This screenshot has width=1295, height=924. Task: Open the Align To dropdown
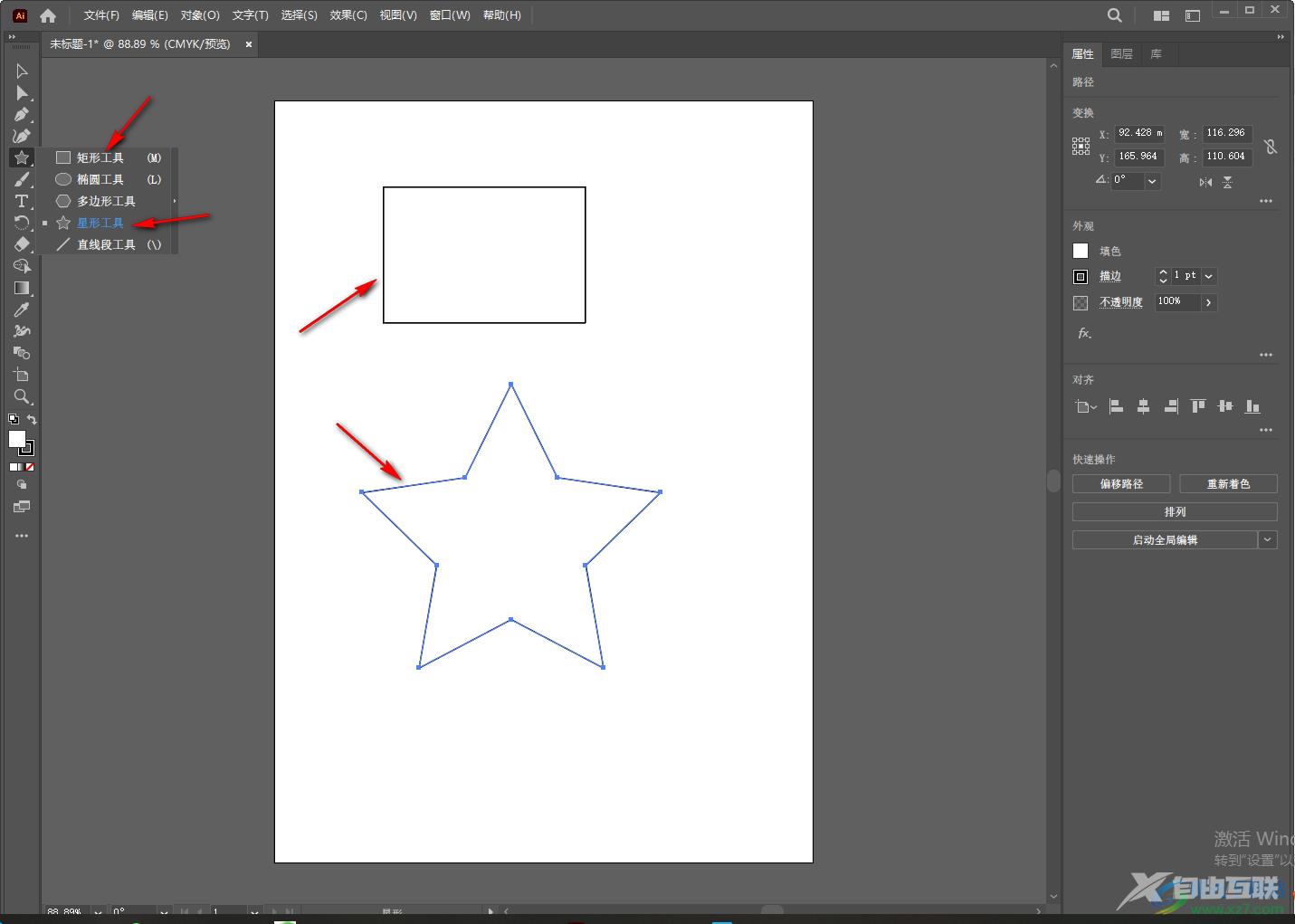[x=1086, y=407]
